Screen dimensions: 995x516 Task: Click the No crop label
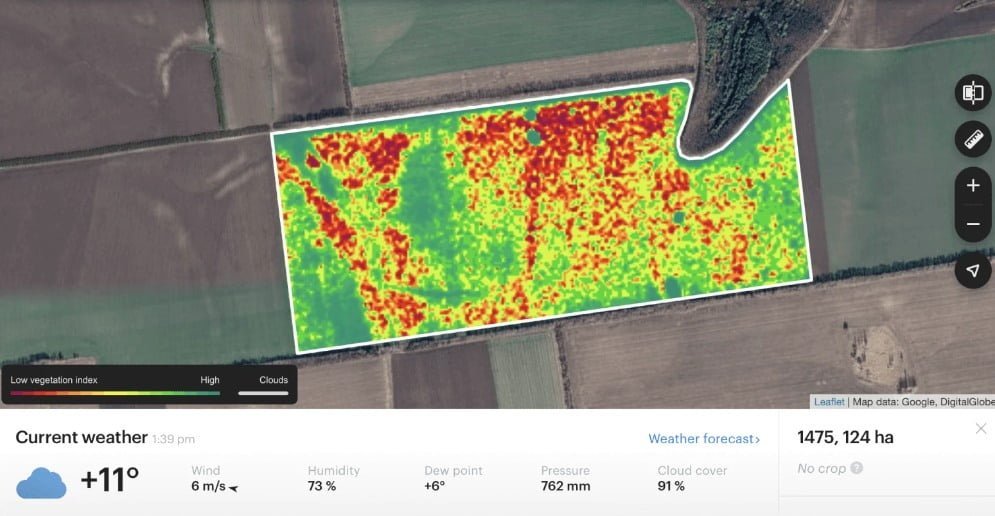821,468
